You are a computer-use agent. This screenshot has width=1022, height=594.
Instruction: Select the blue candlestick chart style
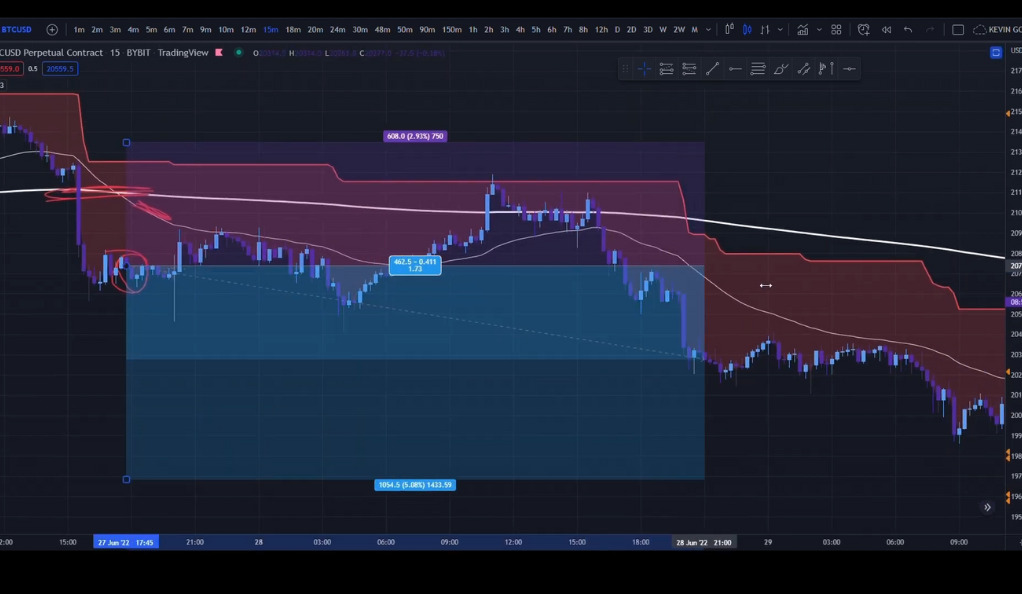747,29
